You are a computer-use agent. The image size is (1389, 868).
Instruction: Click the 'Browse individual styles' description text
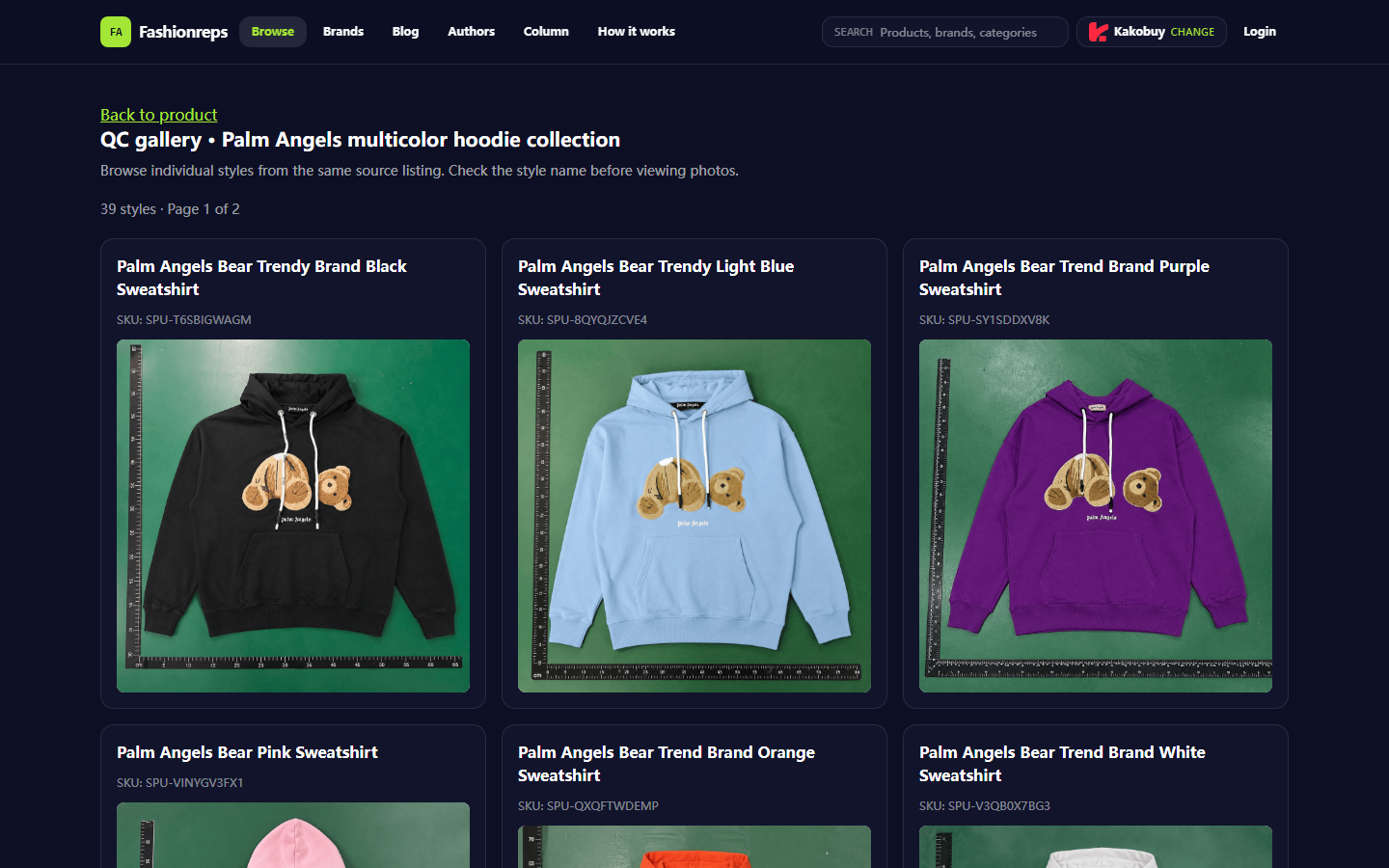tap(420, 171)
